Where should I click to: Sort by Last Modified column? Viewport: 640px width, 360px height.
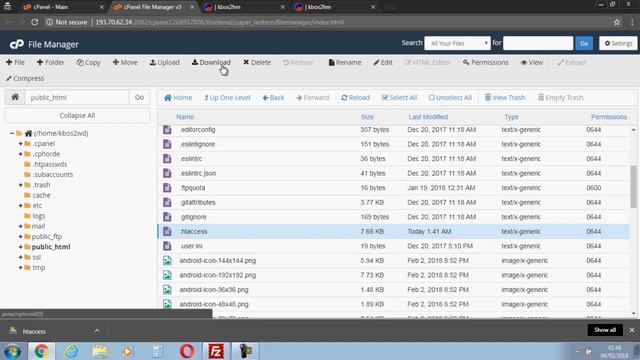click(x=428, y=117)
